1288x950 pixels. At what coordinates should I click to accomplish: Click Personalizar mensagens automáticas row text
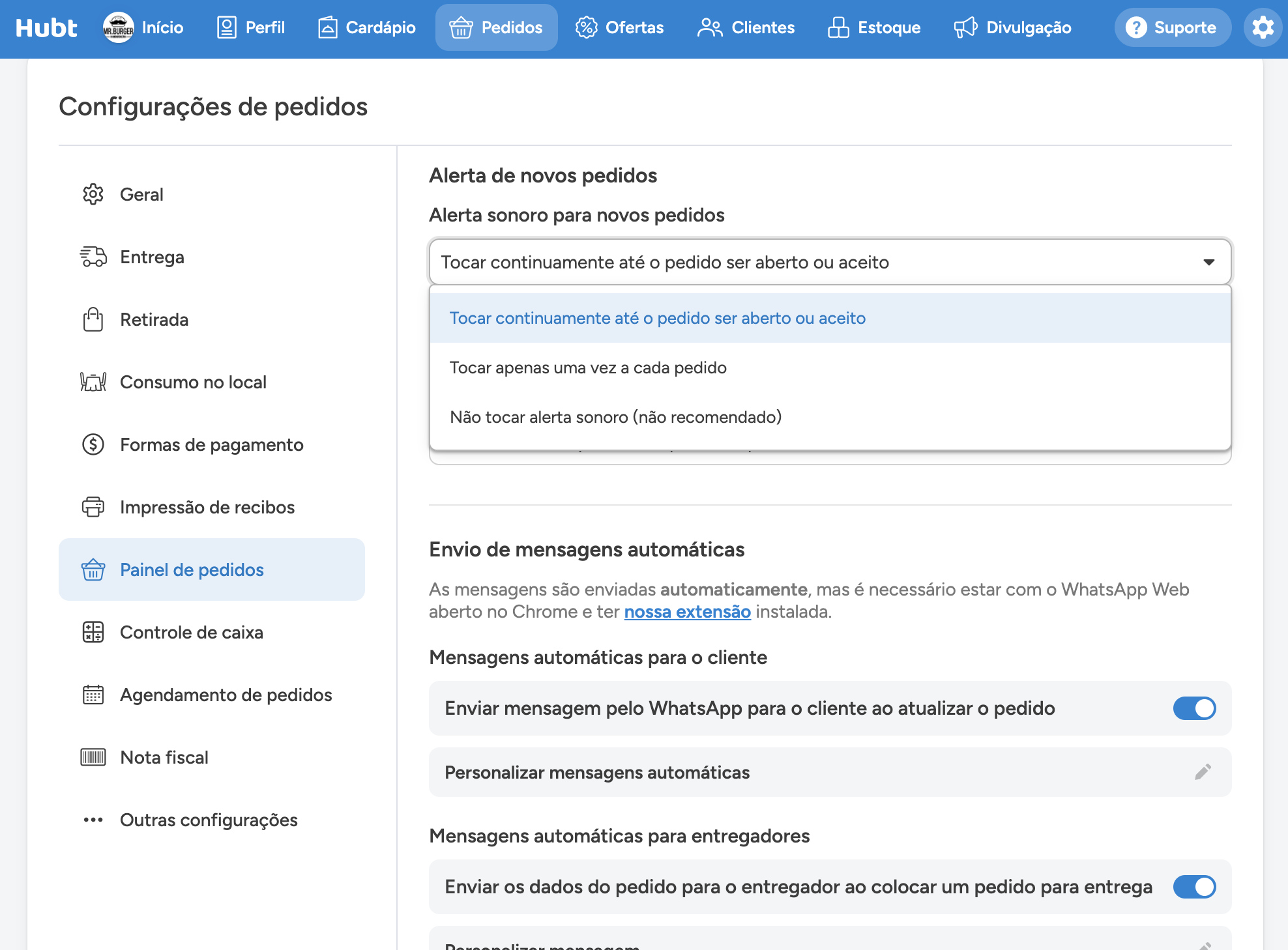597,773
